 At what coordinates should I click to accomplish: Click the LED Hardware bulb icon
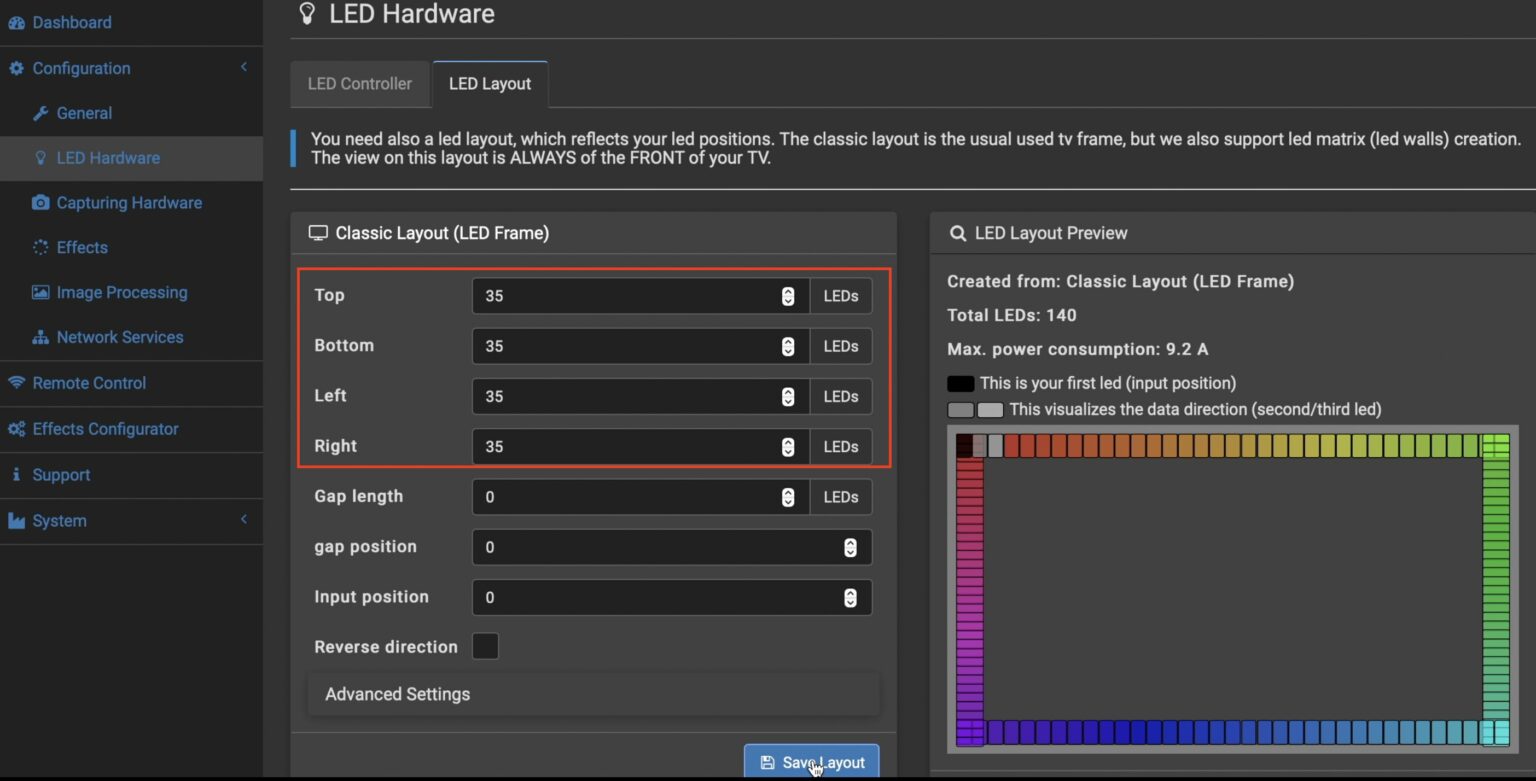(x=41, y=157)
